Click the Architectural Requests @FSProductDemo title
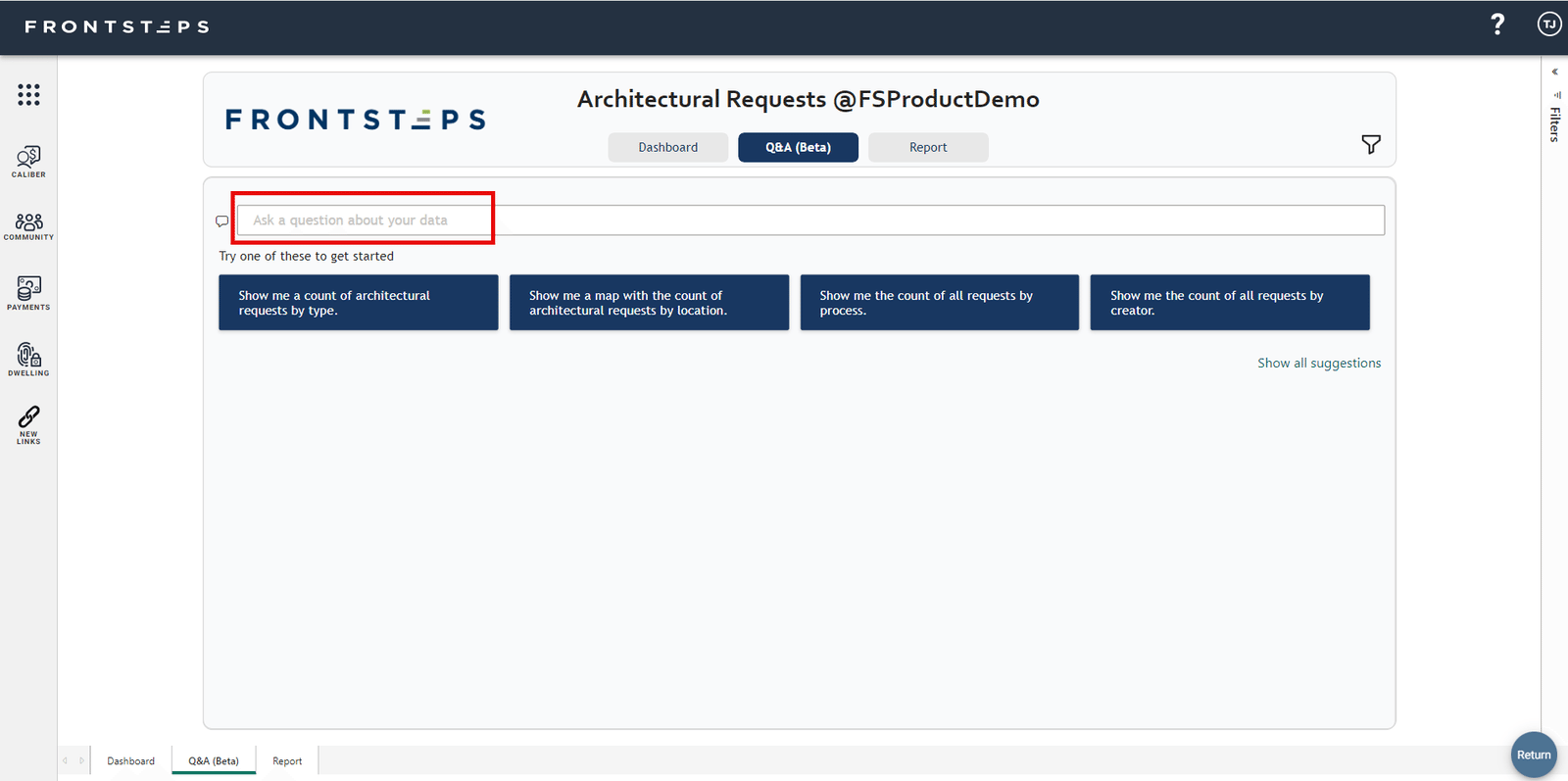Viewport: 1568px width, 781px height. pos(808,99)
